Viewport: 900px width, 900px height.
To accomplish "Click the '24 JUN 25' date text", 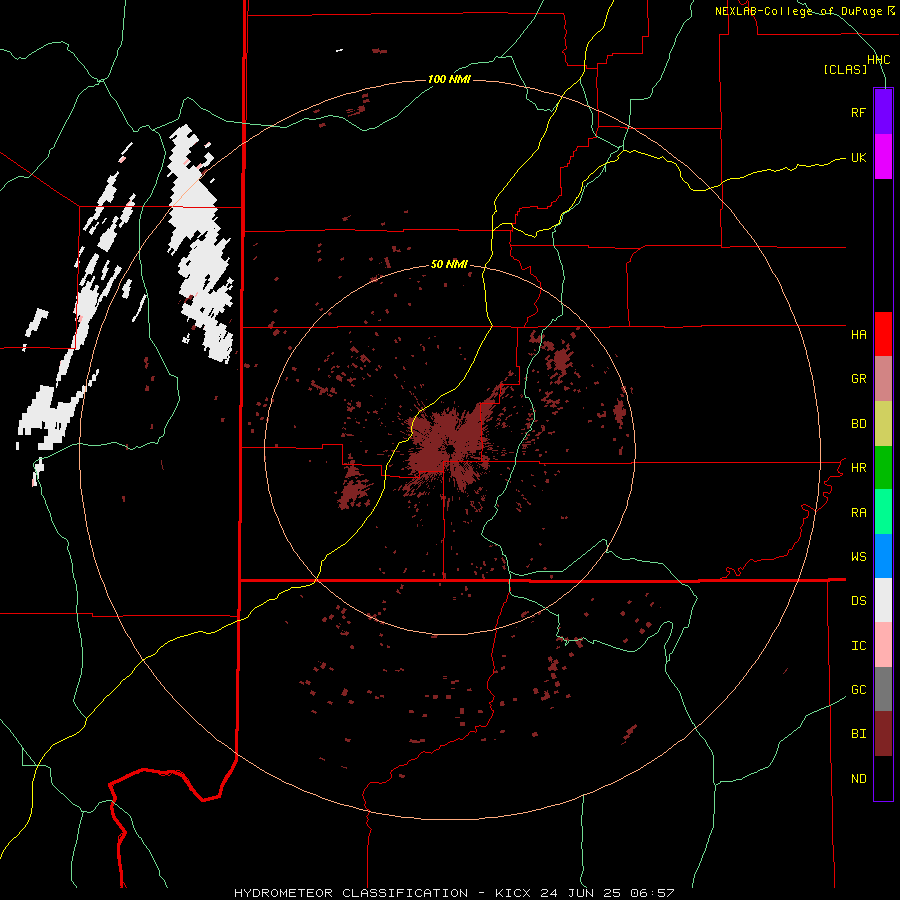I will pos(580,893).
